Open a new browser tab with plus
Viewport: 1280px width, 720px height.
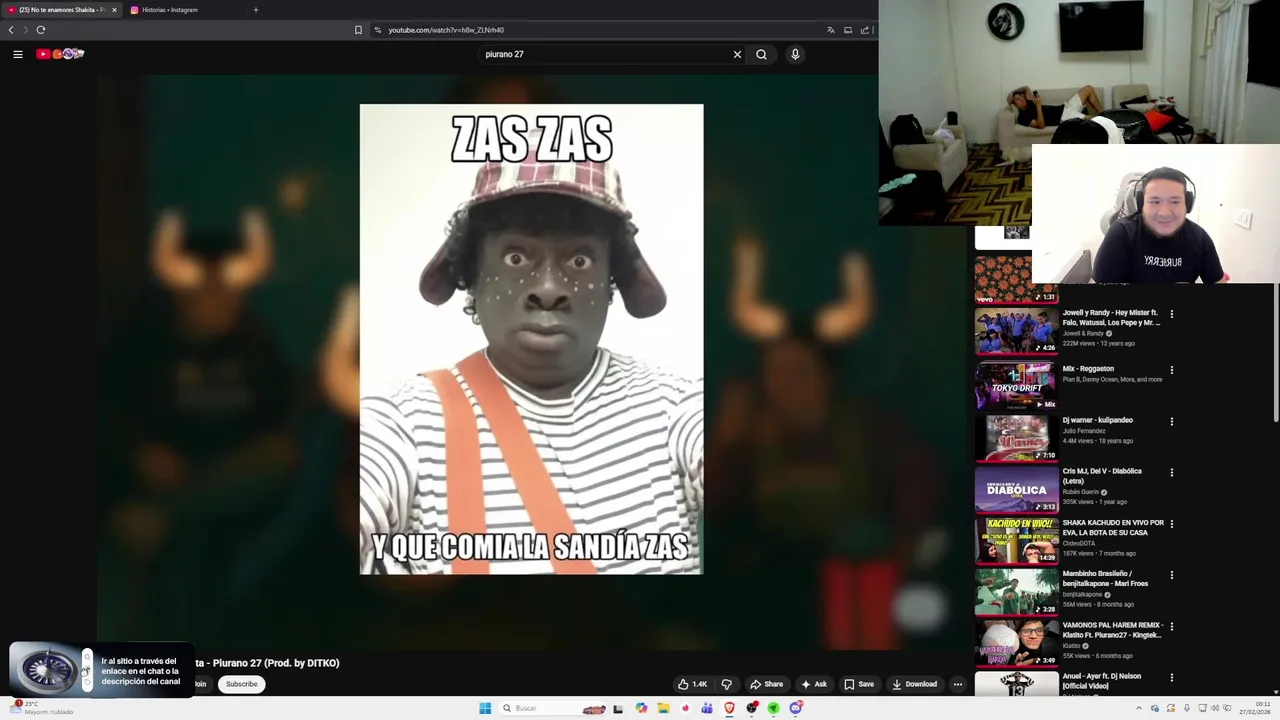coord(255,10)
